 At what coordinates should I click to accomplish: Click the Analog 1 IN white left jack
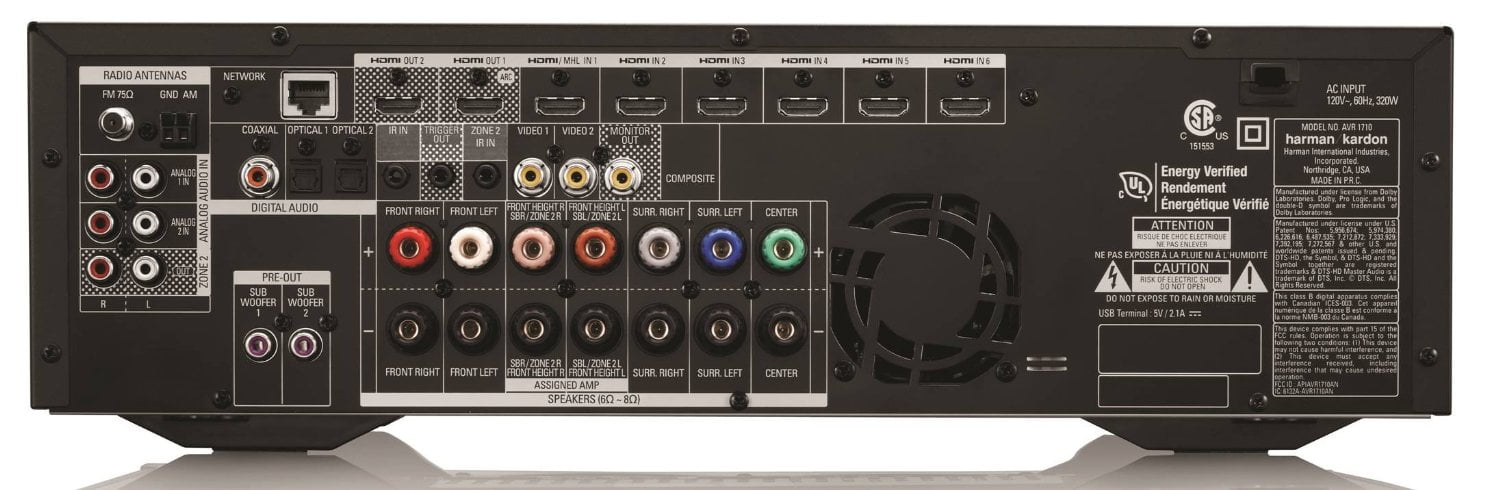pyautogui.click(x=147, y=179)
